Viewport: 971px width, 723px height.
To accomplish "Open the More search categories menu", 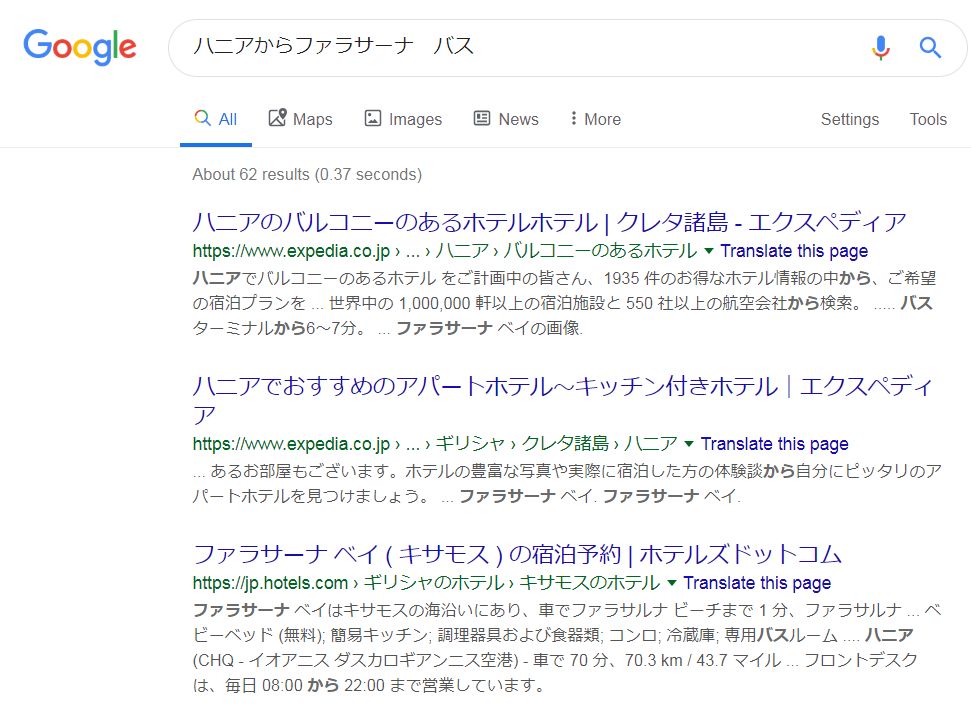I will pyautogui.click(x=596, y=119).
